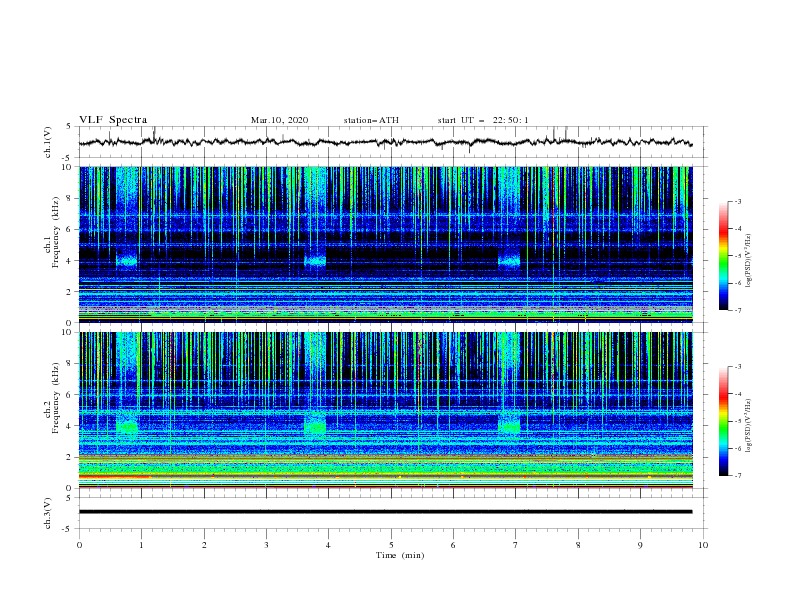Viewport: 792px width, 612px height.
Task: Click time axis tick label "3"
Action: 266,545
